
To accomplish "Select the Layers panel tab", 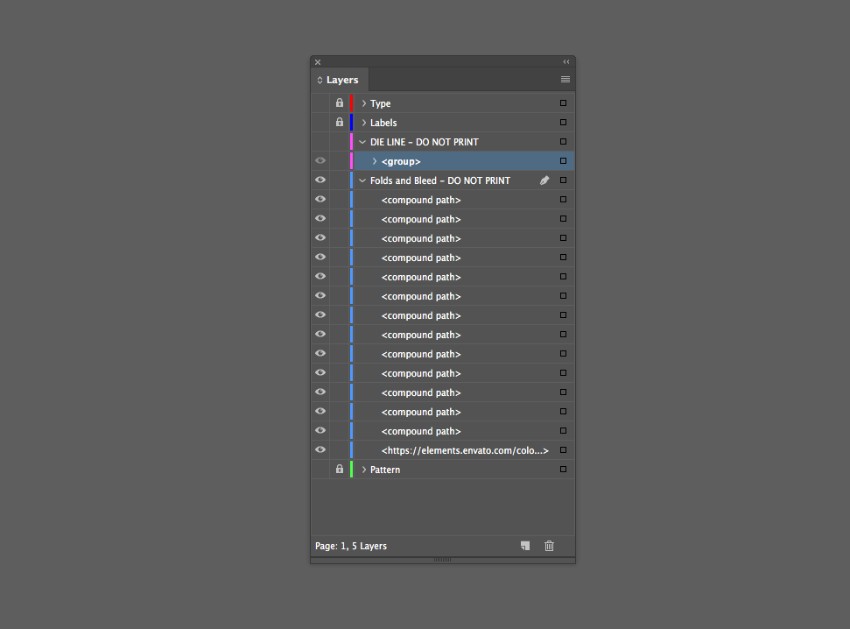I will [x=341, y=80].
